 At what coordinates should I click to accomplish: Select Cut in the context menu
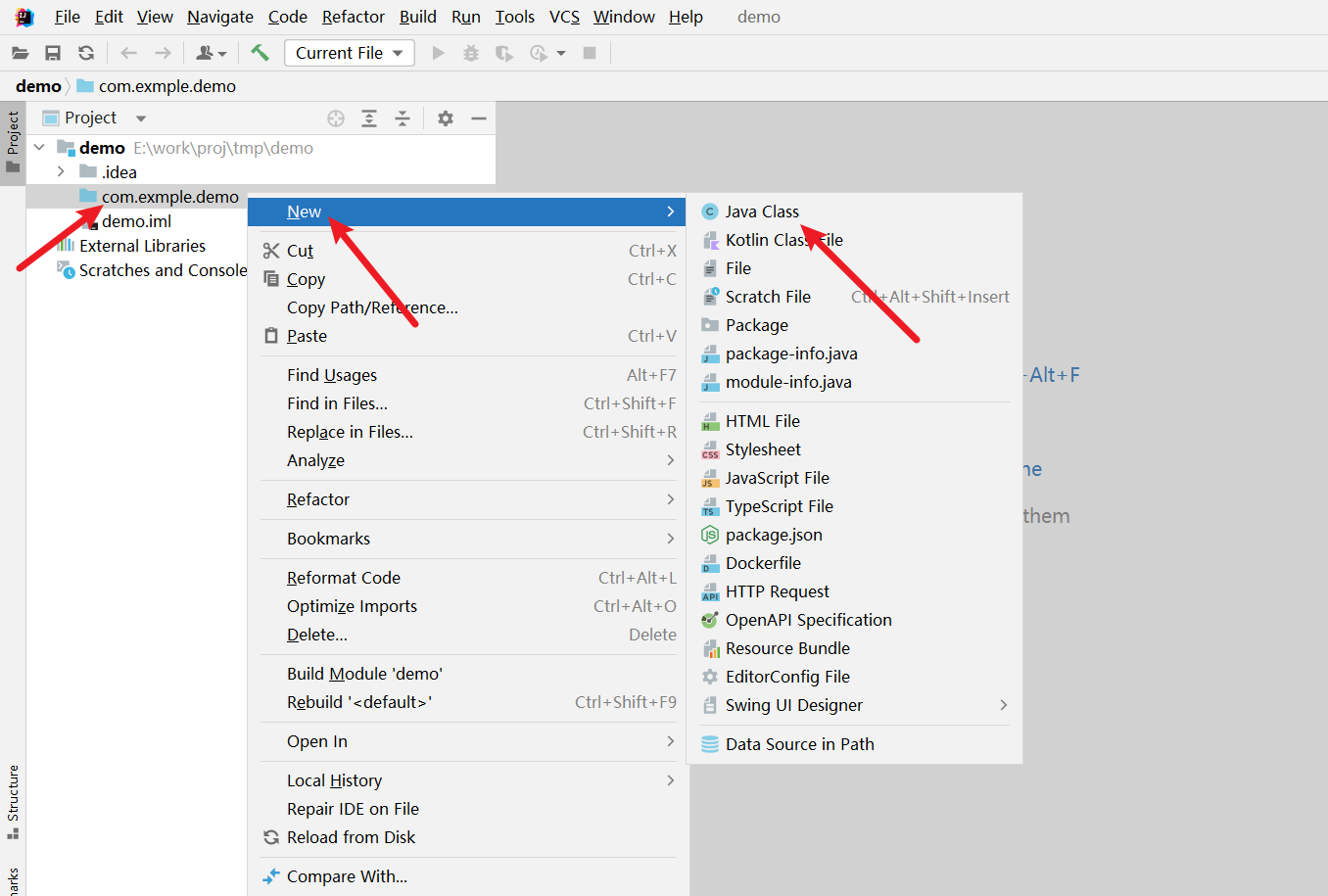(x=466, y=251)
